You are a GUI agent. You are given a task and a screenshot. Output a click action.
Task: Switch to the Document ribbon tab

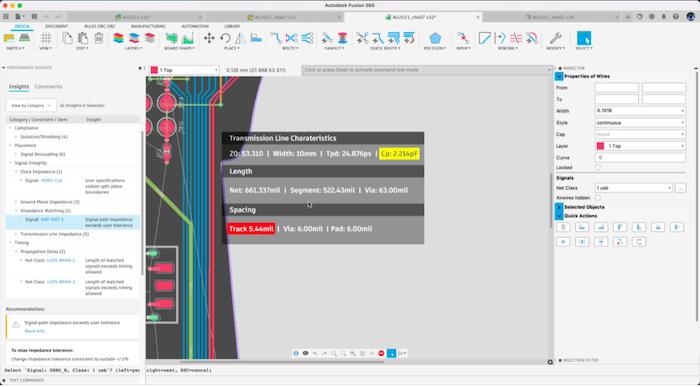[x=56, y=26]
